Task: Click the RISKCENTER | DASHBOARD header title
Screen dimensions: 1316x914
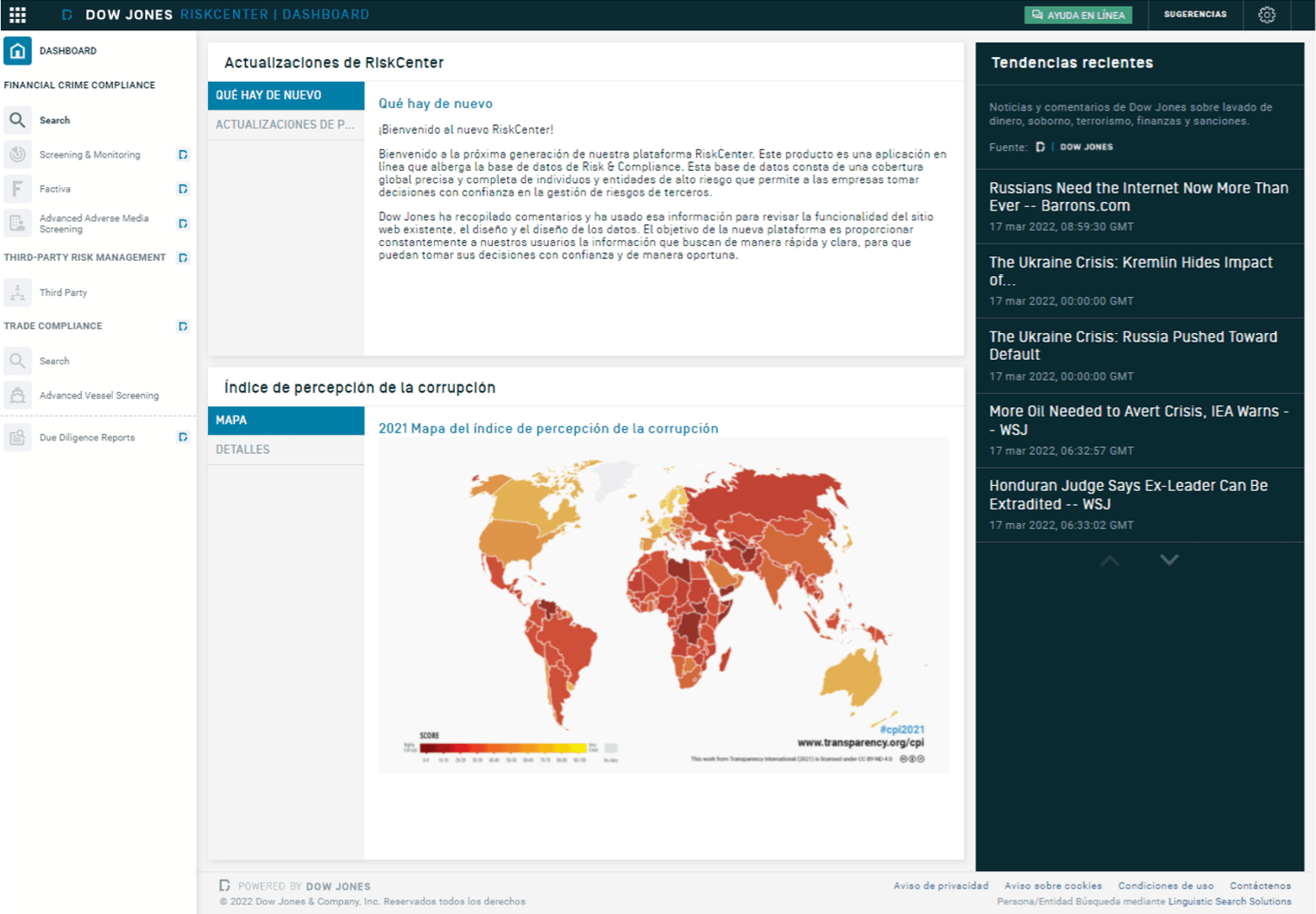Action: [x=274, y=15]
